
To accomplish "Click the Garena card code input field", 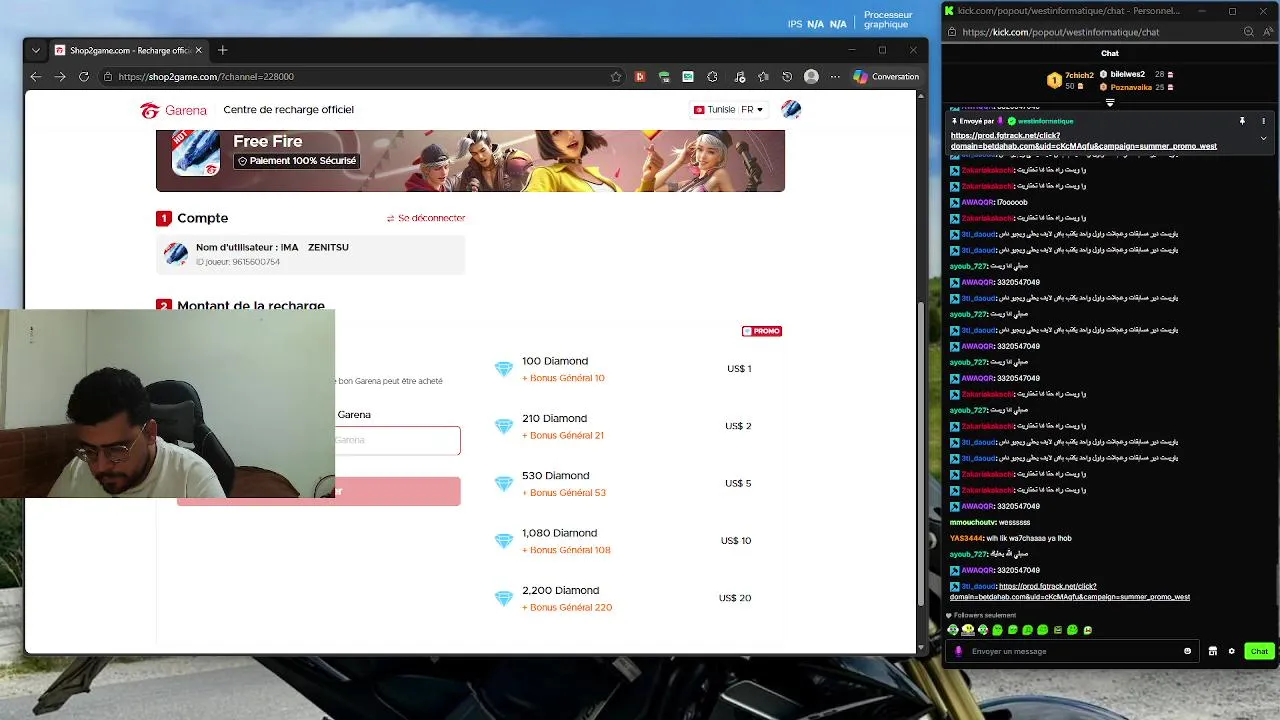I will [x=397, y=440].
